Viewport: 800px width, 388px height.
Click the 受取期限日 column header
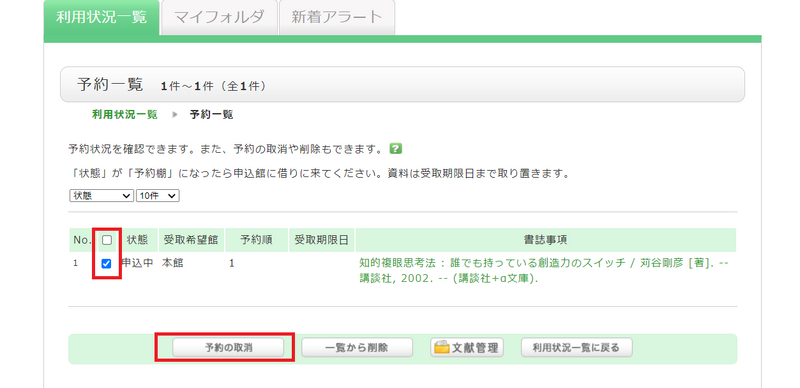pos(321,240)
